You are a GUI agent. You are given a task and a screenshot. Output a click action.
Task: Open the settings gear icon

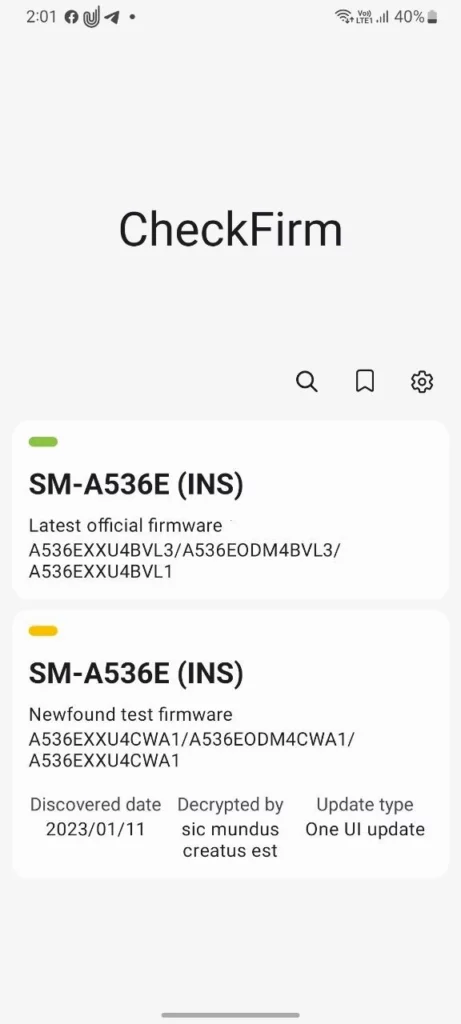(x=422, y=381)
